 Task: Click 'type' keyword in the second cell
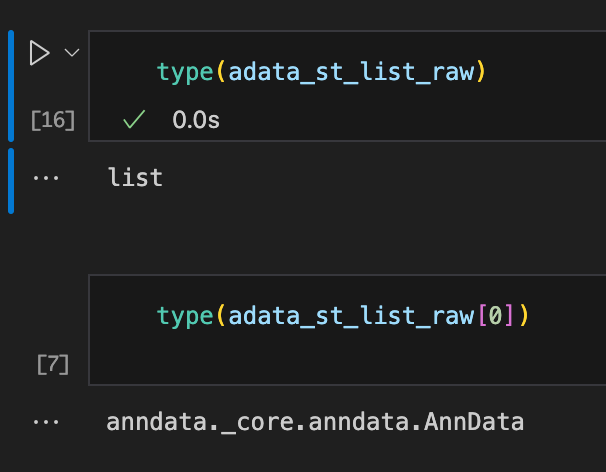tap(185, 316)
